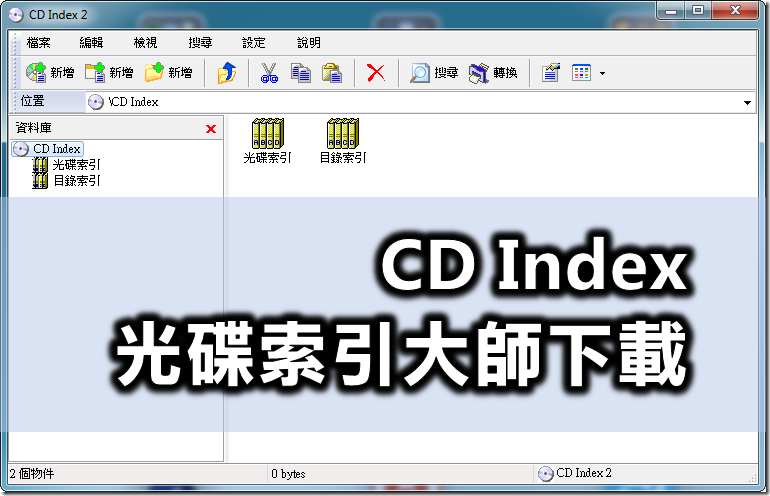770x496 pixels.
Task: Select 目錄索引 in the database tree
Action: 66,181
